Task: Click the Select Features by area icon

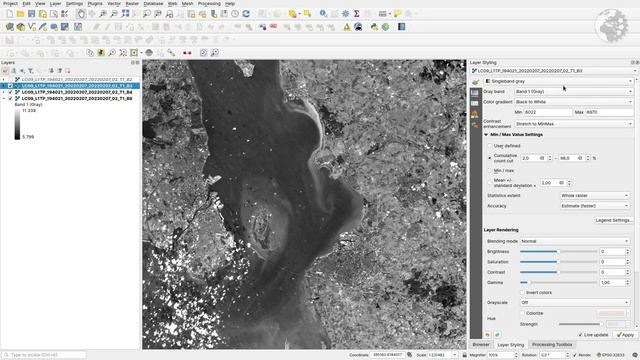Action: tap(293, 14)
